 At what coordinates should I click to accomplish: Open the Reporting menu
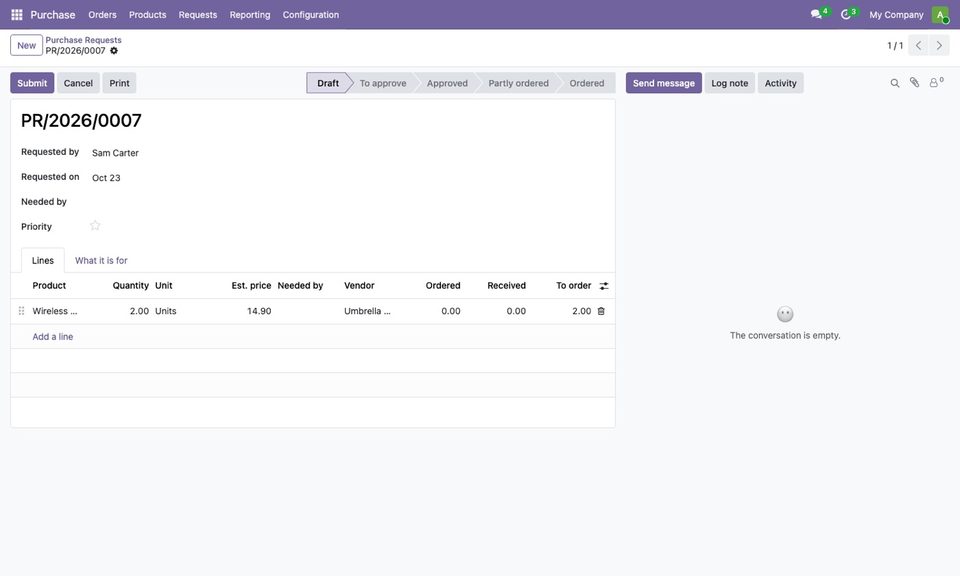pyautogui.click(x=250, y=15)
